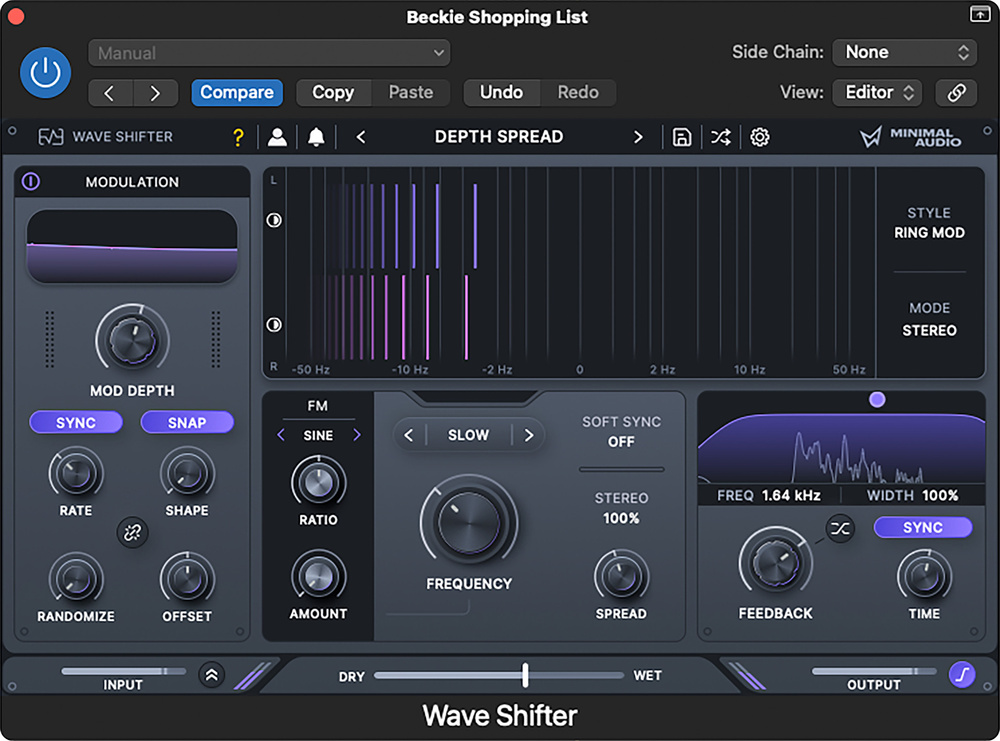Toggle the Modulation section power icon
Image resolution: width=1000 pixels, height=741 pixels.
coord(31,182)
